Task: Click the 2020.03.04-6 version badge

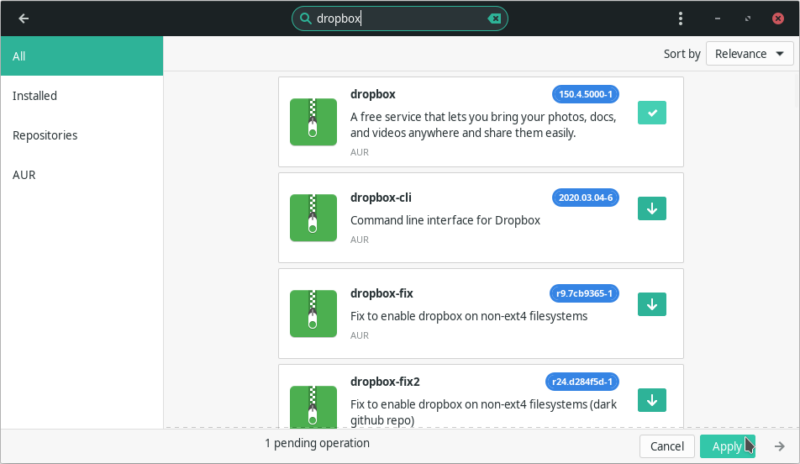Action: coord(585,198)
